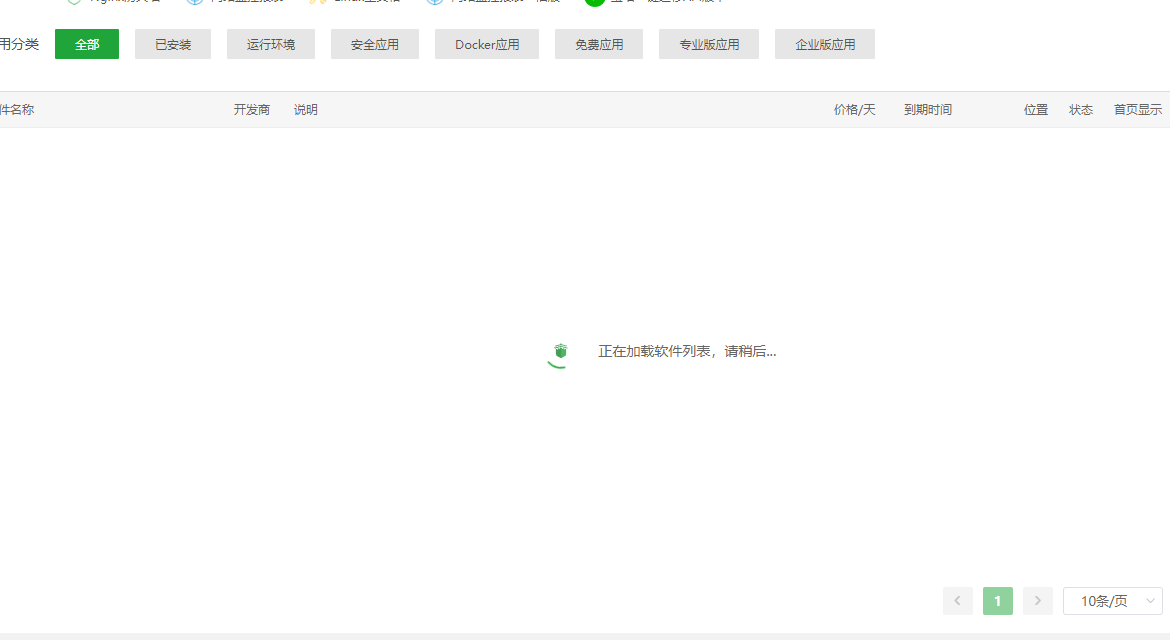1170x640 pixels.
Task: Go to next page arrow
Action: (x=1037, y=600)
